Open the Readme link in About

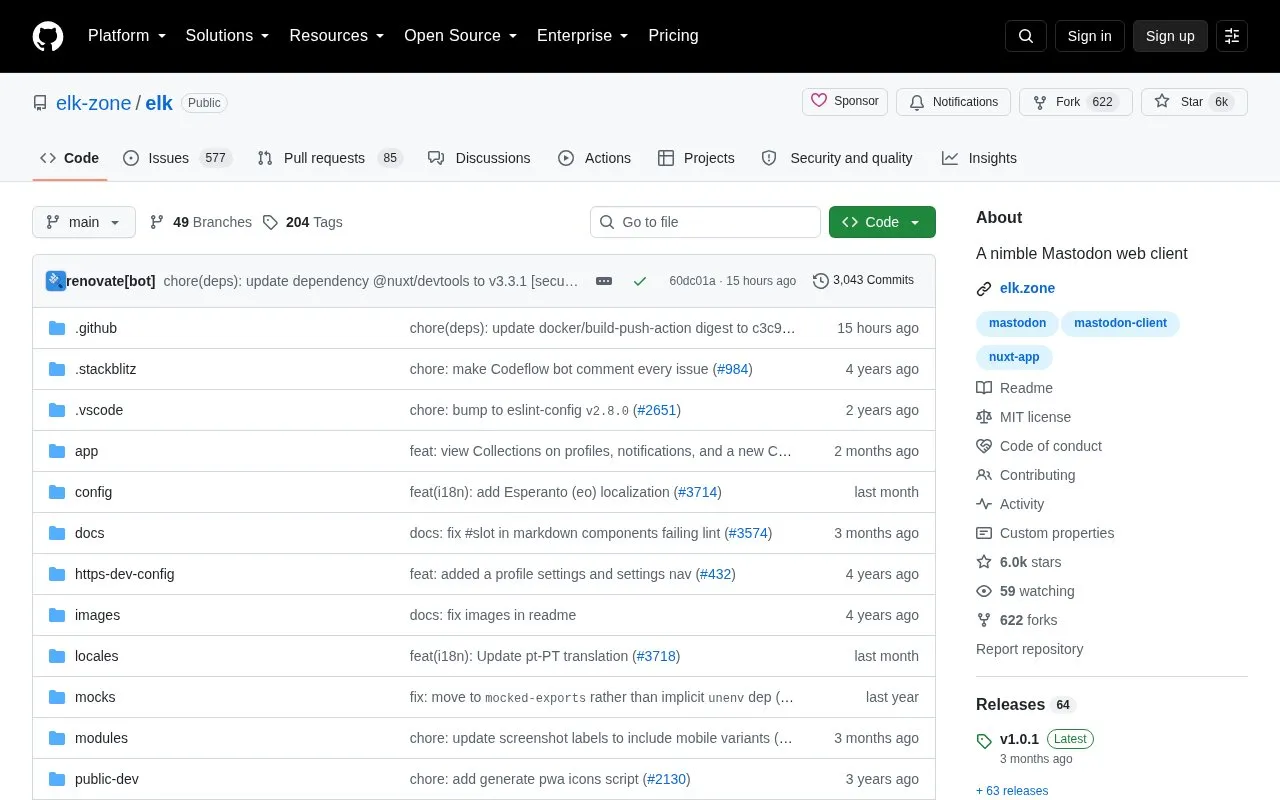click(x=1015, y=388)
